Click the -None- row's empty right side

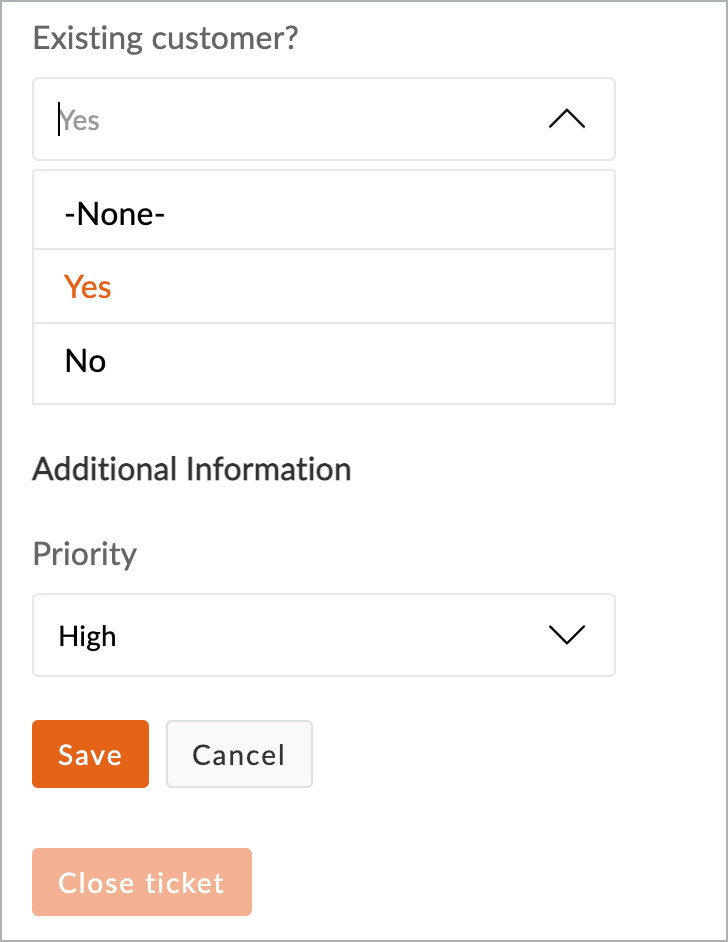(450, 214)
